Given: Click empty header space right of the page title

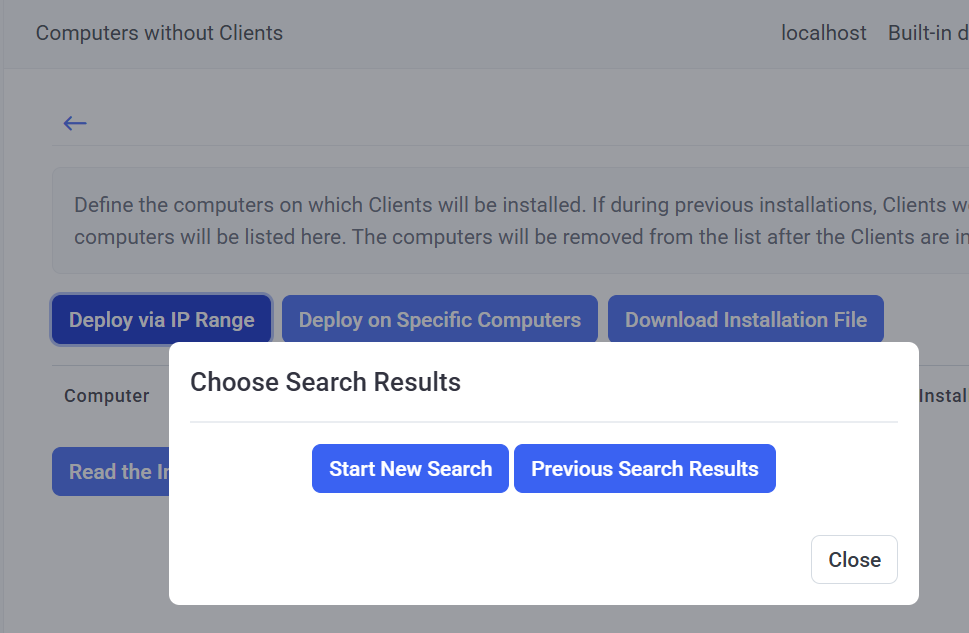Looking at the screenshot, I should [x=530, y=33].
